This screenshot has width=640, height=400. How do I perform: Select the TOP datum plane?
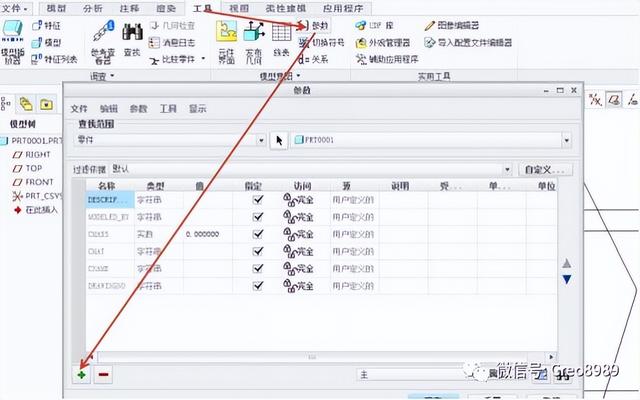pos(28,168)
